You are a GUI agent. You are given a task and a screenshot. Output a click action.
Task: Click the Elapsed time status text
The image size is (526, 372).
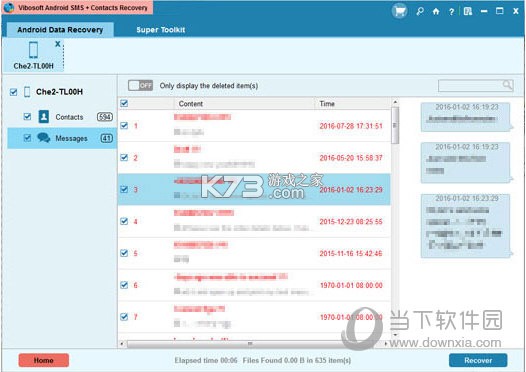[206, 360]
